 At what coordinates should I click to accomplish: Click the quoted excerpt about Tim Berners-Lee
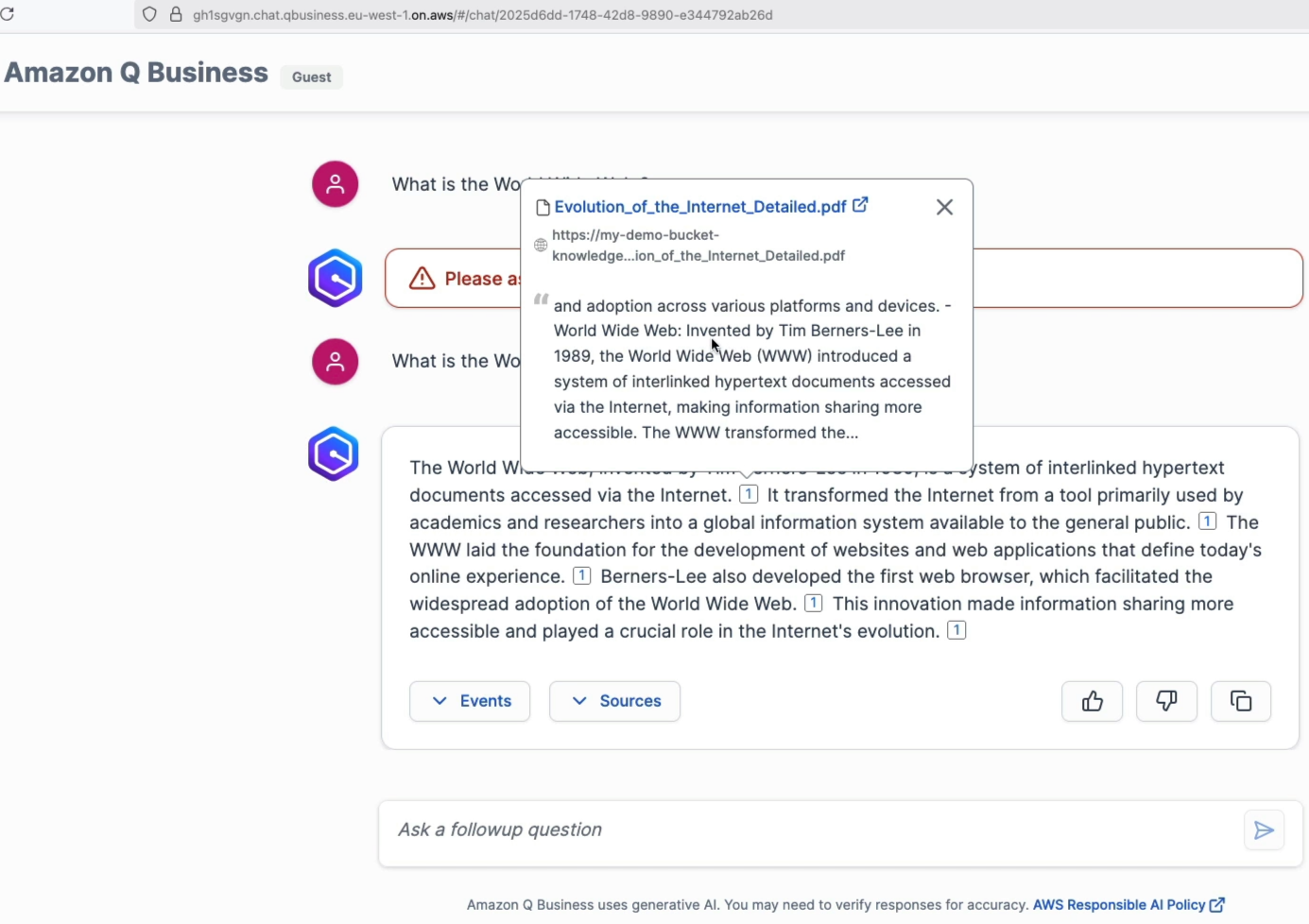(752, 369)
